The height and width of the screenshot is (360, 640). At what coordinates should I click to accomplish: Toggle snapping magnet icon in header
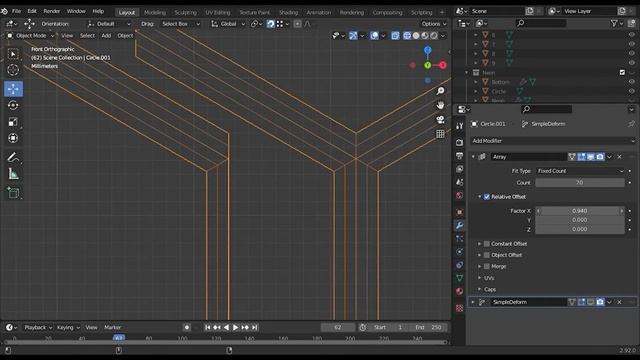tap(271, 24)
